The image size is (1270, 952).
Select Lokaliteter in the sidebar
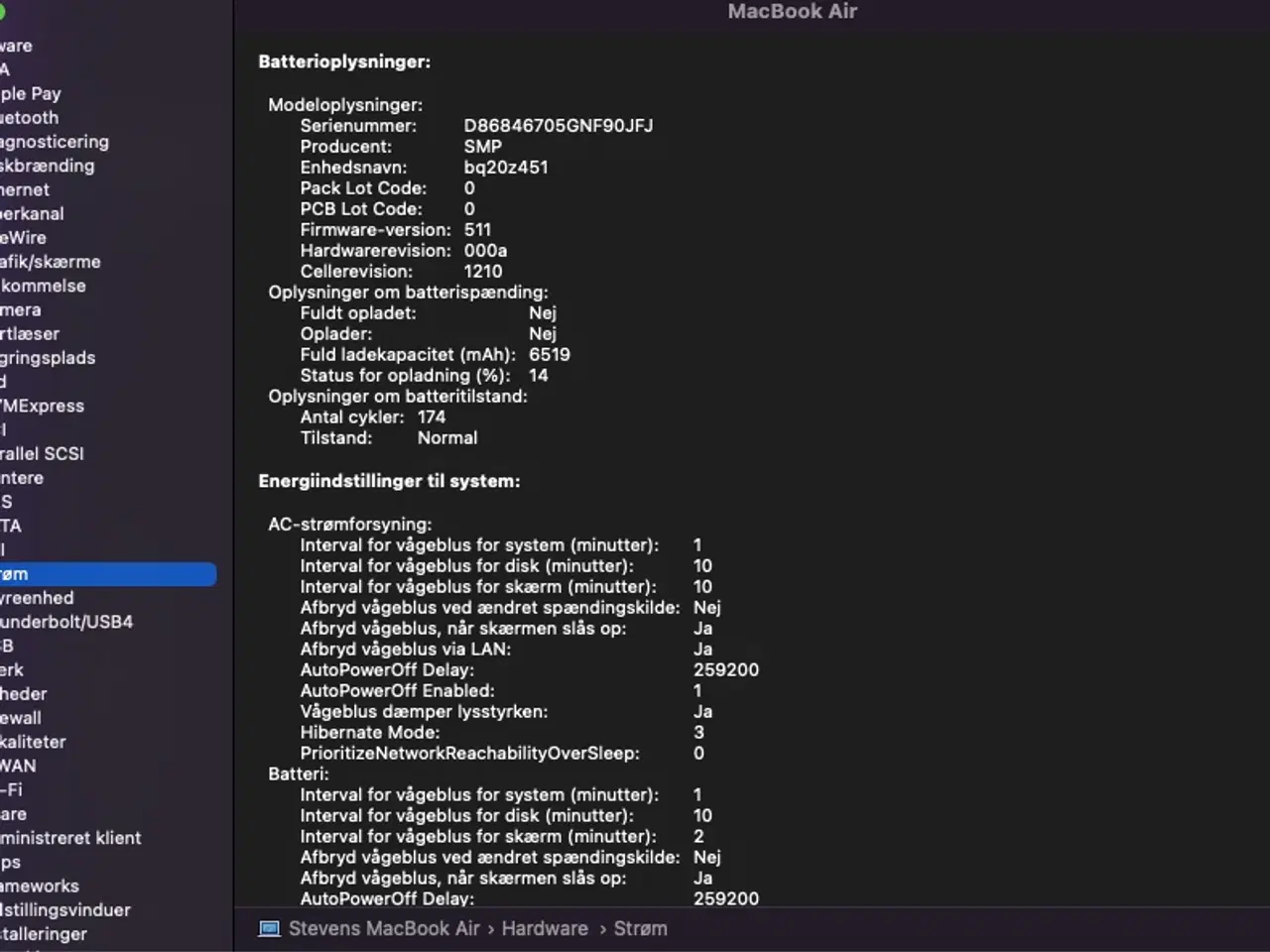(x=33, y=742)
